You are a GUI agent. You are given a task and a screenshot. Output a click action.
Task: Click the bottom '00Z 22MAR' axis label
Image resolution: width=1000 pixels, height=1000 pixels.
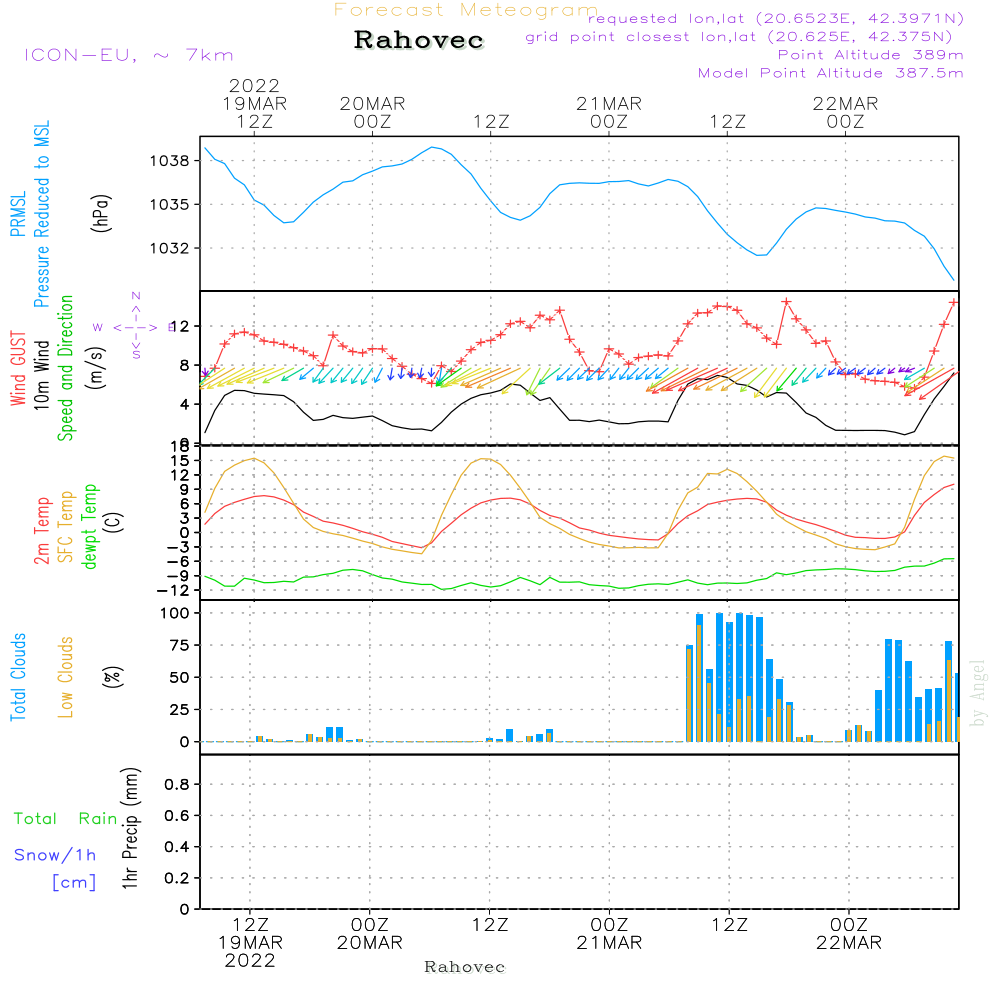click(x=849, y=934)
